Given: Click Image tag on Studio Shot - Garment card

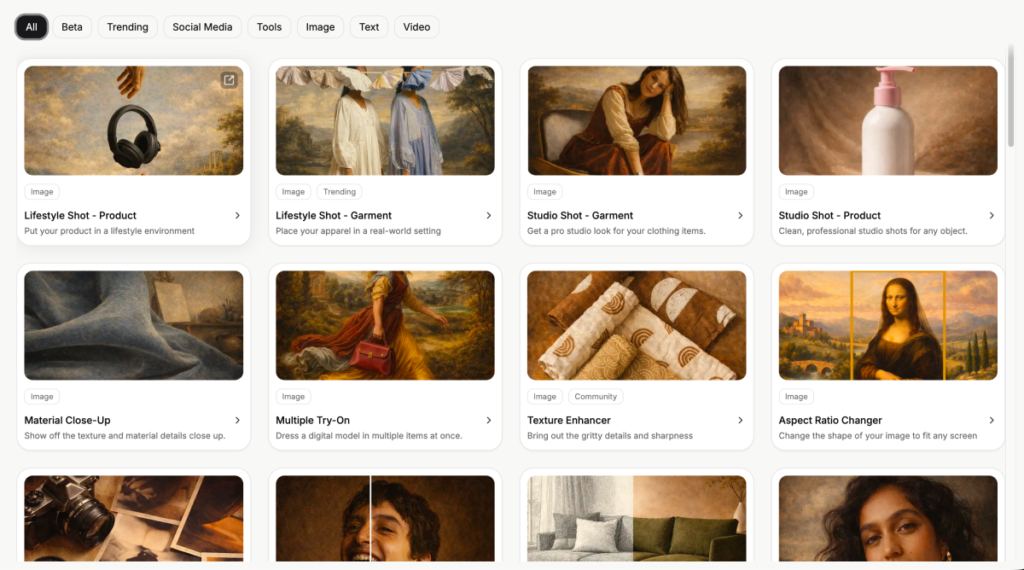Looking at the screenshot, I should click(545, 192).
